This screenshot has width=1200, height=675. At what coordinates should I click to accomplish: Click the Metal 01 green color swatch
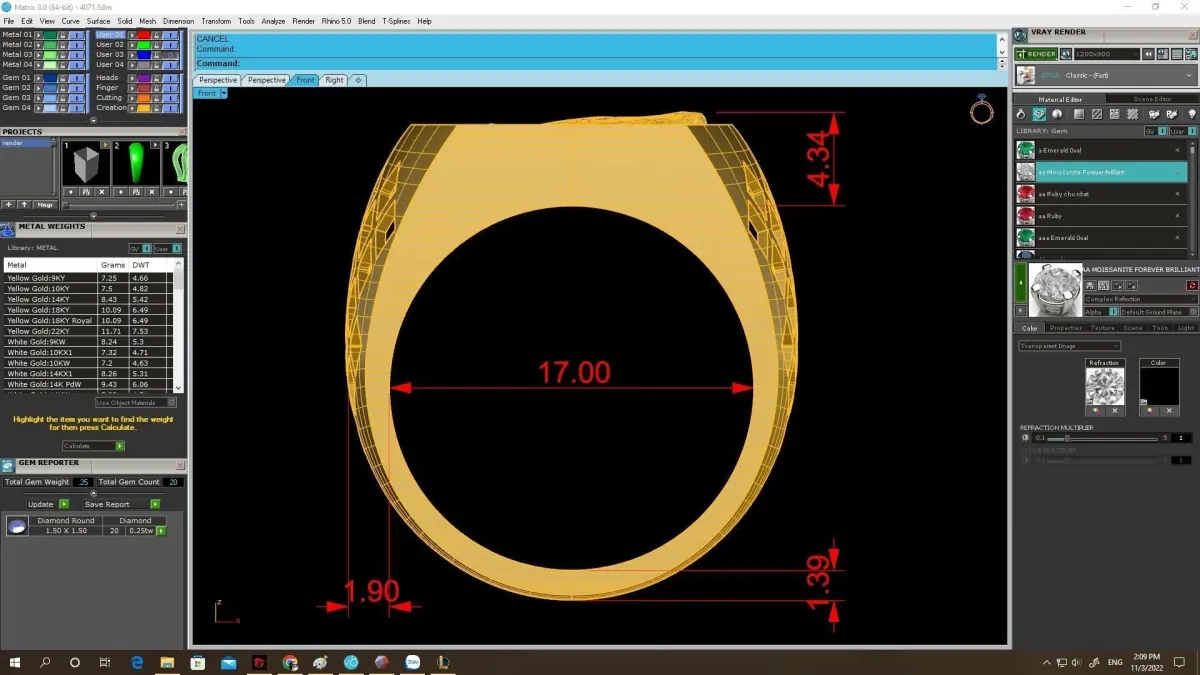[x=50, y=35]
